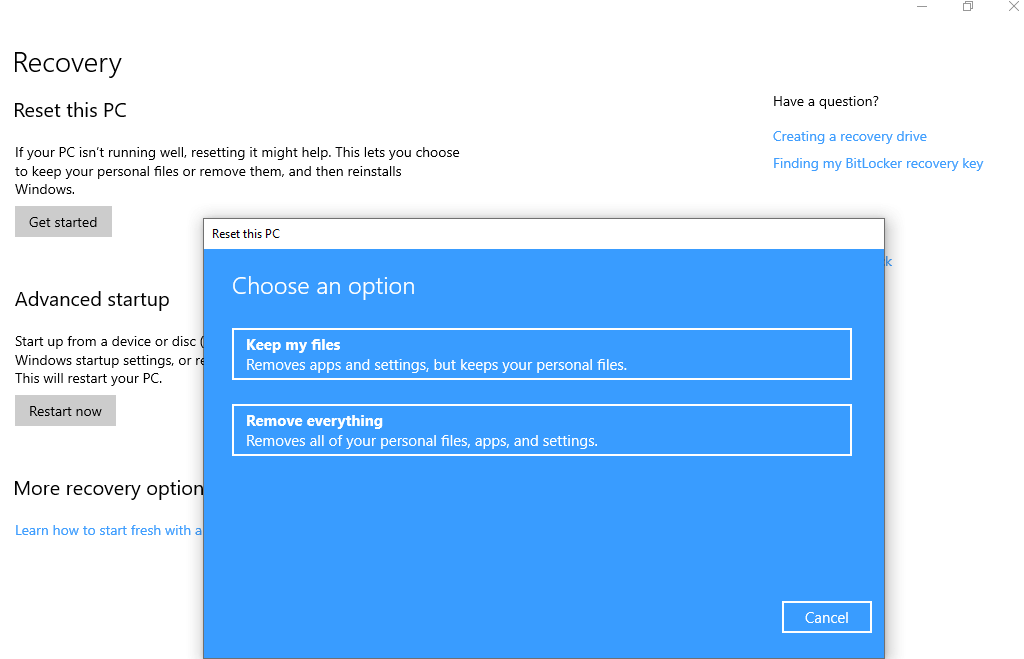
Task: Cancel the Reset this PC dialog
Action: pos(826,617)
